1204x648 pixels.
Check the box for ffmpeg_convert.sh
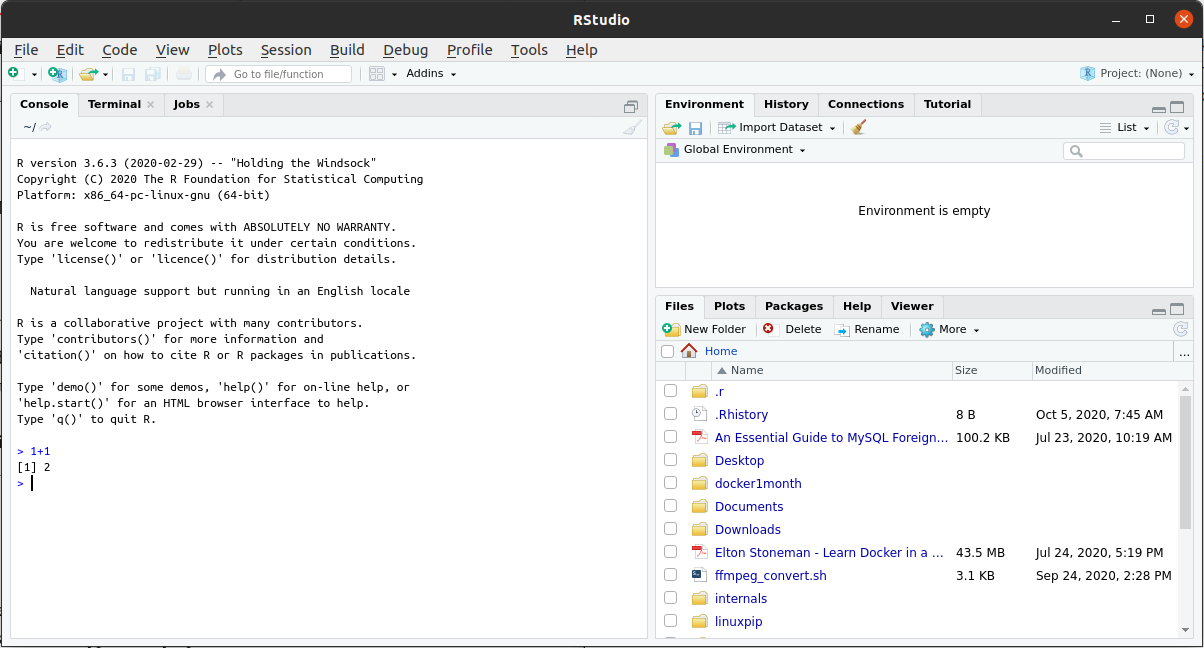tap(670, 575)
